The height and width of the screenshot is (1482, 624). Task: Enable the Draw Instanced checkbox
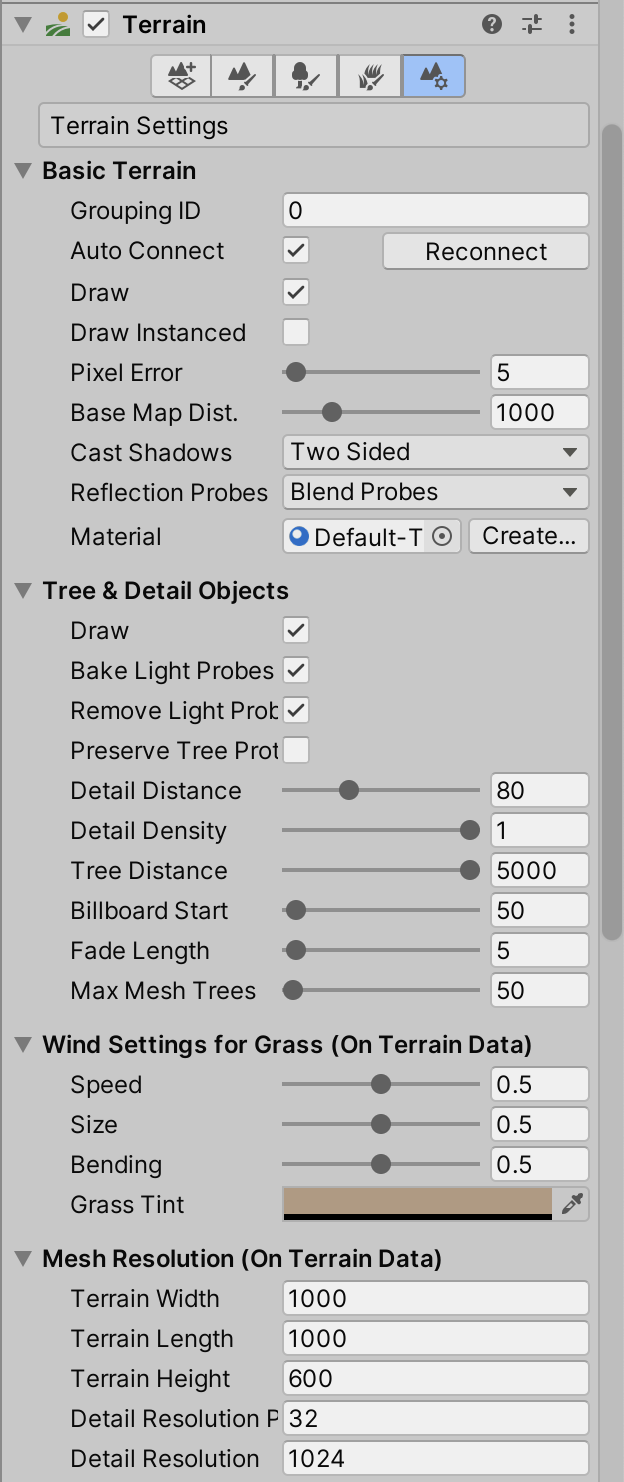[296, 332]
